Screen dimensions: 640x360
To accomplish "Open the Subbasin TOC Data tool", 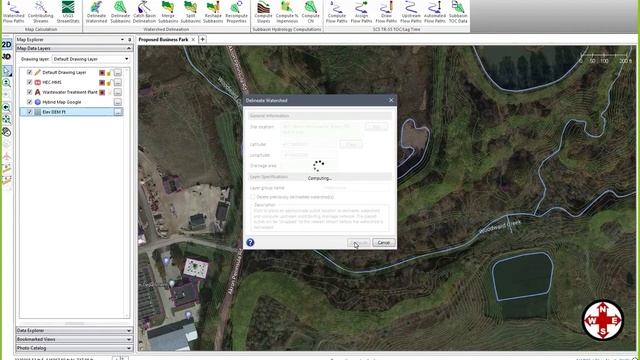I will 458,13.
